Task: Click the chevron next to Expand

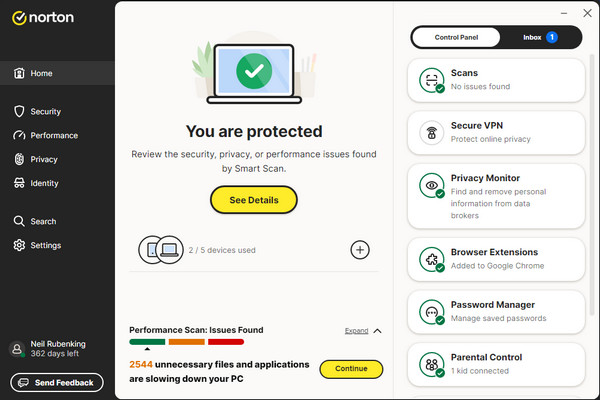Action: (377, 330)
